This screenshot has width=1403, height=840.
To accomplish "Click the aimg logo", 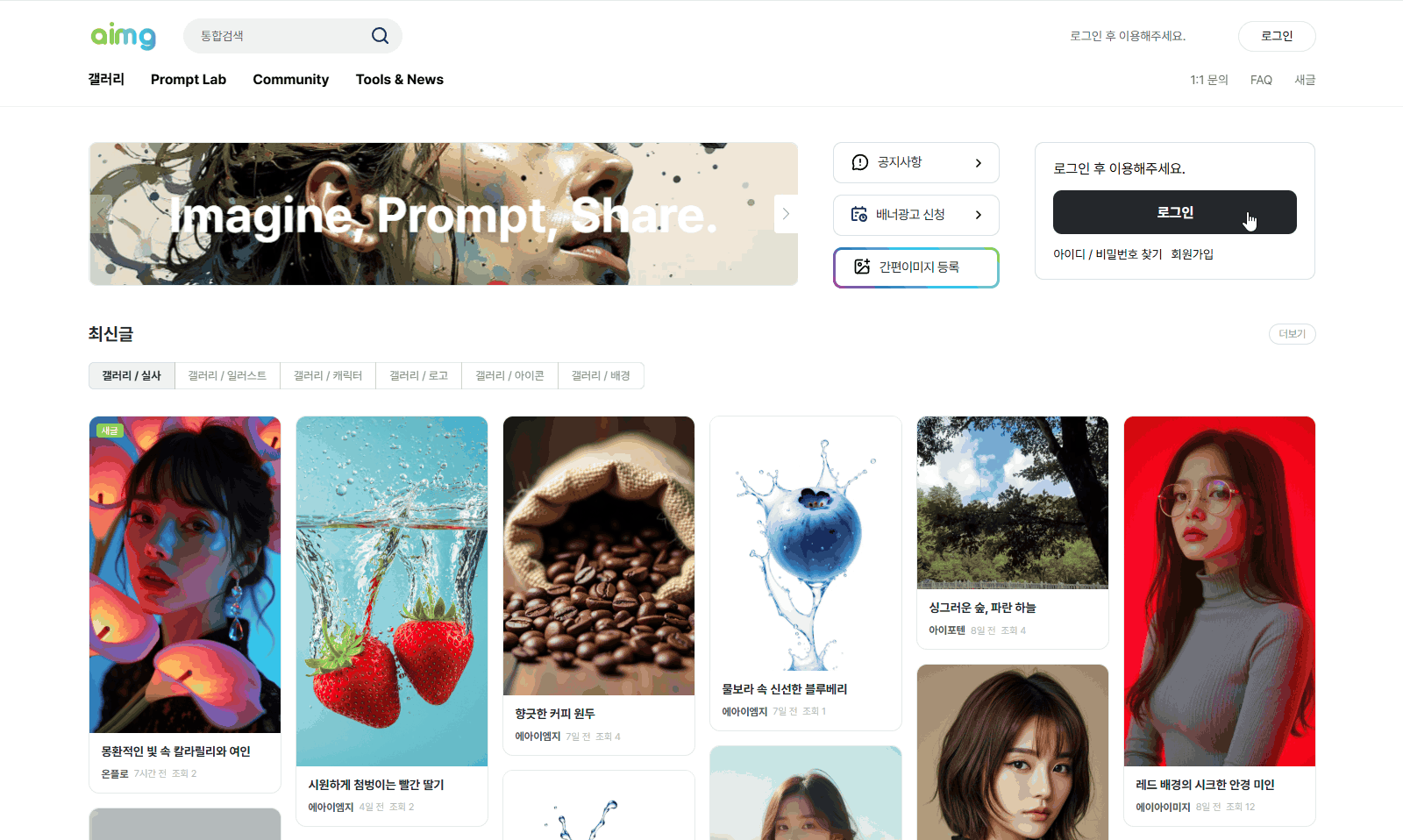I will point(124,36).
